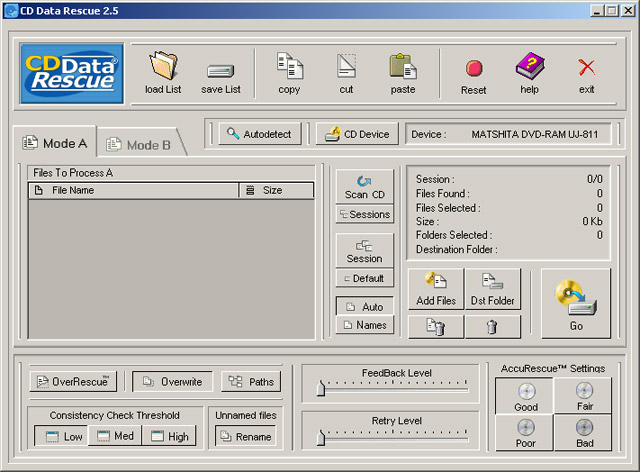This screenshot has width=640, height=472.
Task: Select Low consistency check threshold
Action: pos(61,436)
